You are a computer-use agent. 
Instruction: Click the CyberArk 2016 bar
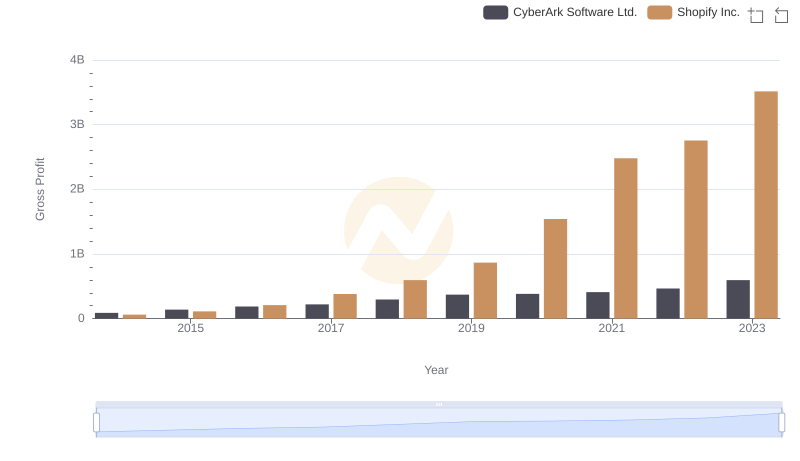[x=247, y=313]
